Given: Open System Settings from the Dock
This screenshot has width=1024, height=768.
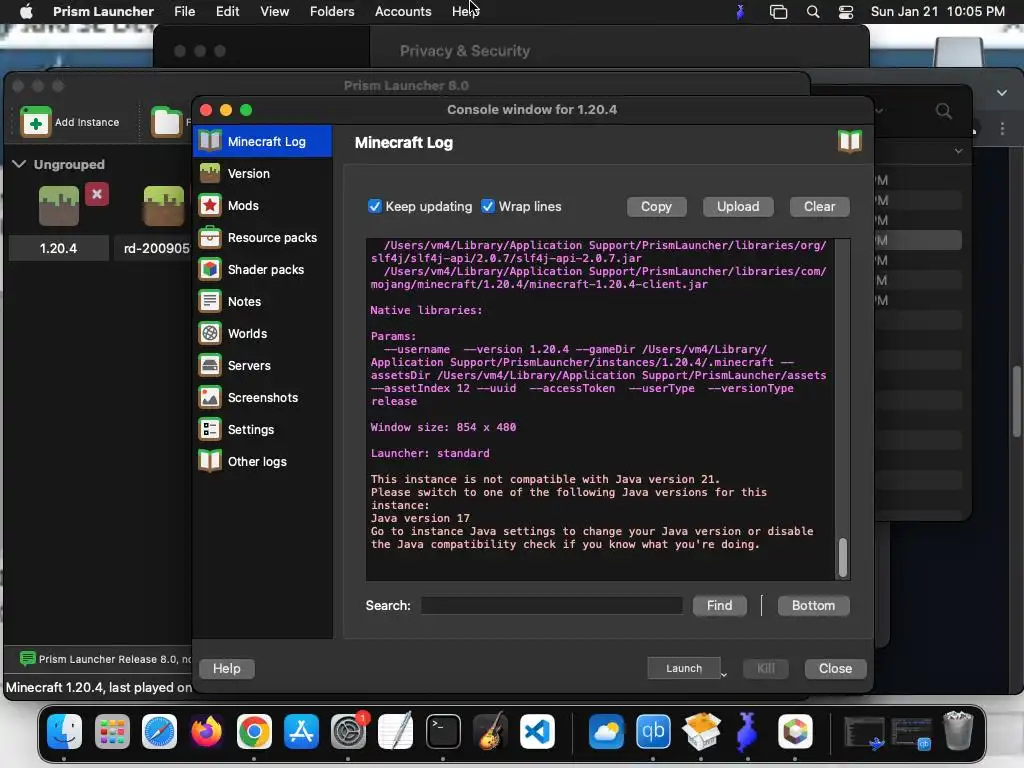Looking at the screenshot, I should pos(349,731).
